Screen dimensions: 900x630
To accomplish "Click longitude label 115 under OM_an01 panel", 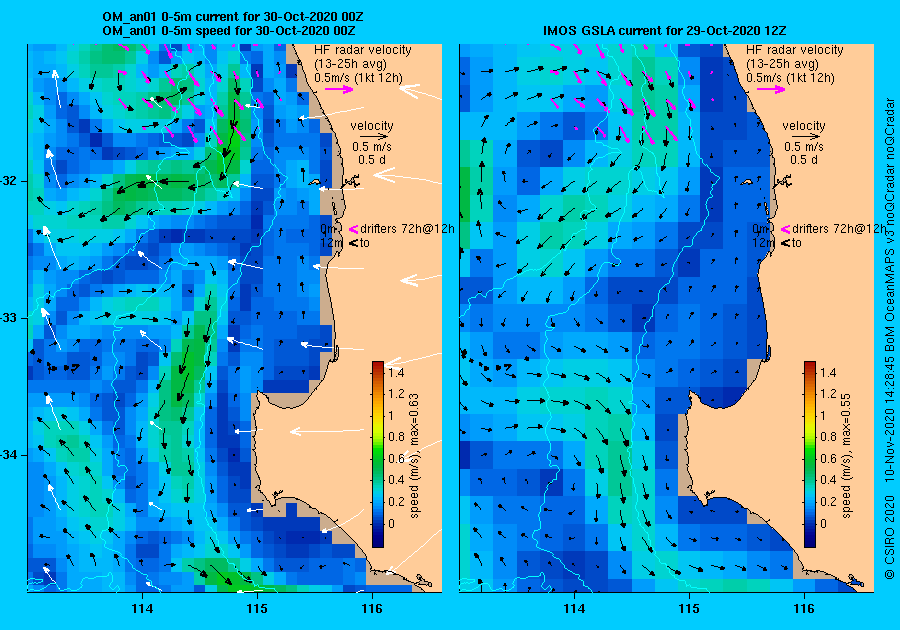I will point(257,609).
